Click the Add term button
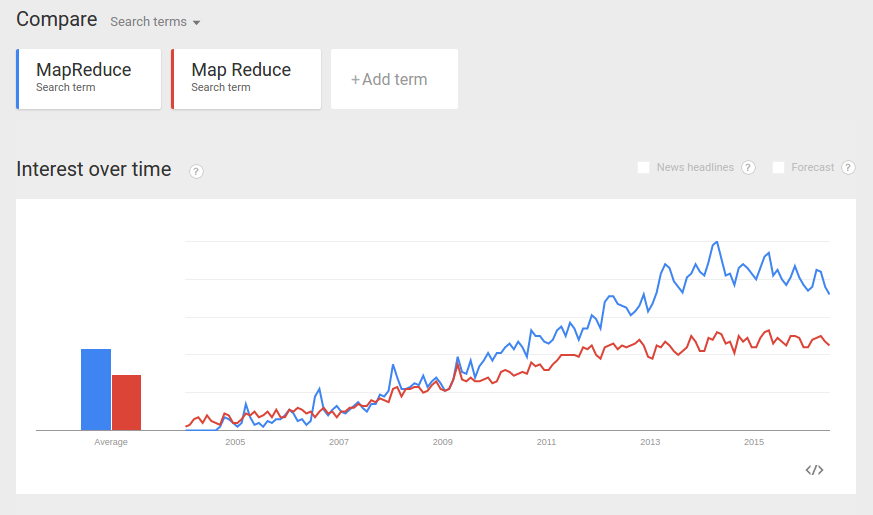The width and height of the screenshot is (873, 515). 394,79
